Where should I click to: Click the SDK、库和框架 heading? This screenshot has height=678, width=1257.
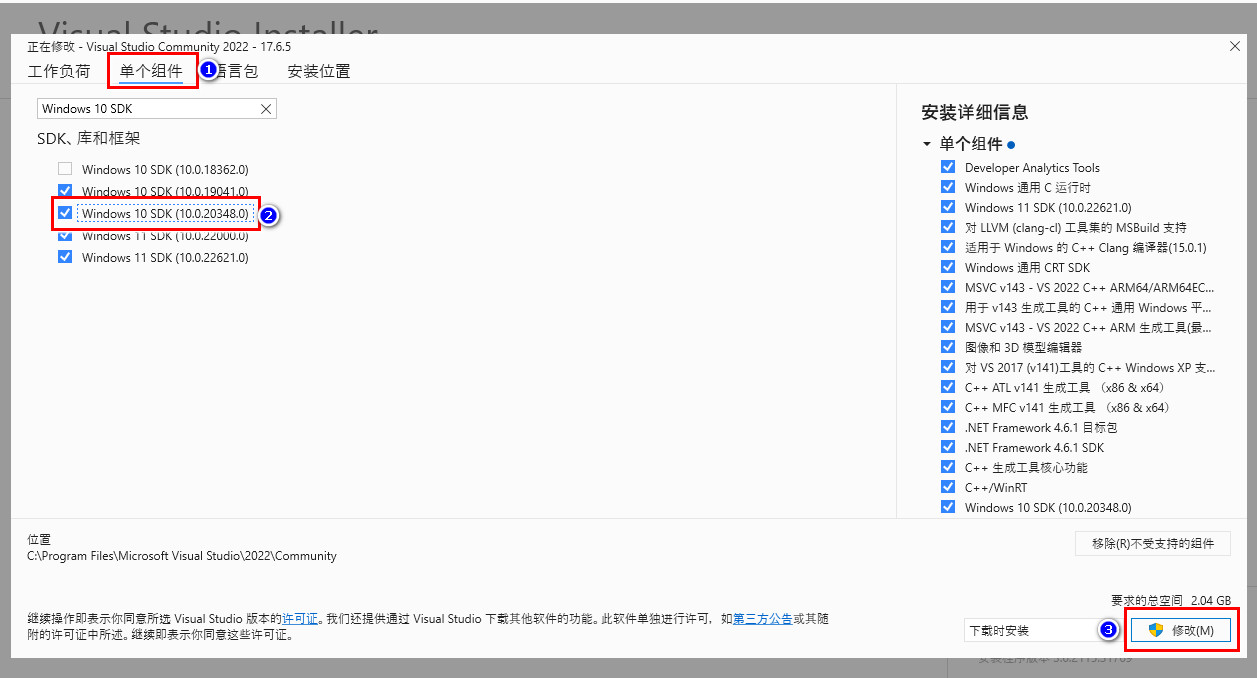(x=89, y=138)
